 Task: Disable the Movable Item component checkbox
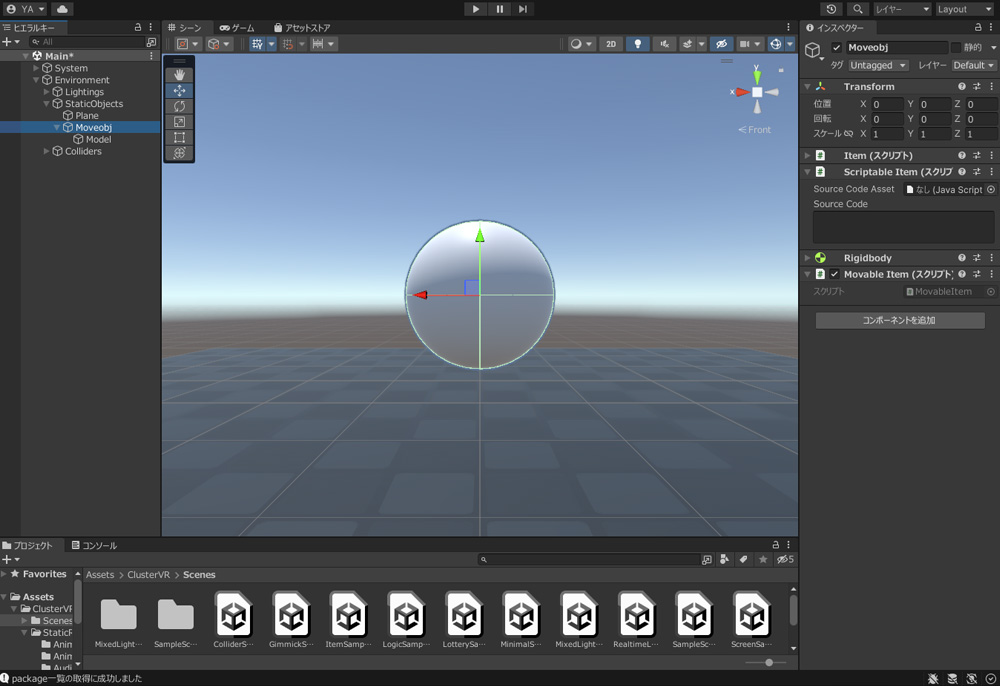(x=834, y=274)
